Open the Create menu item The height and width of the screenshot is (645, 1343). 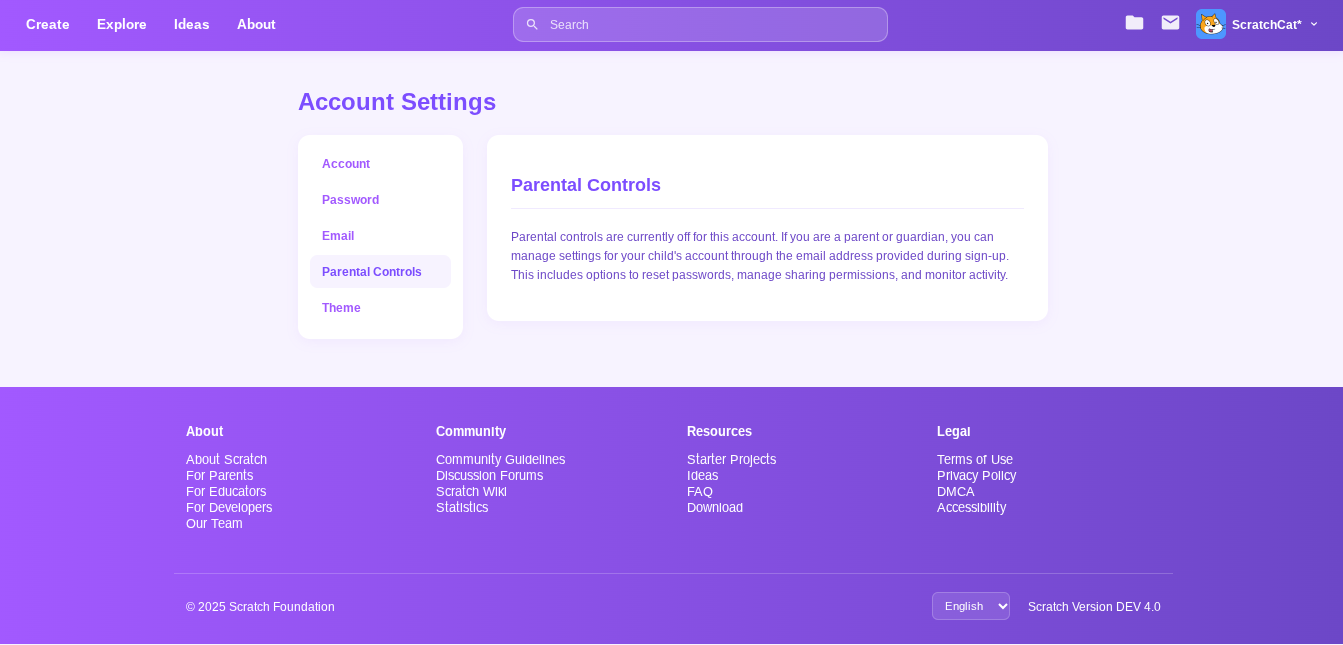(48, 24)
